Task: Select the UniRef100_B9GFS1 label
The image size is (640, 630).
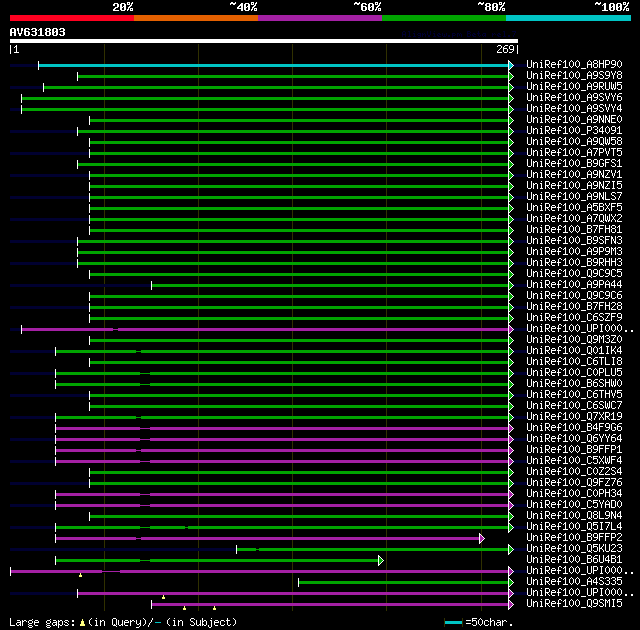Action: pos(574,164)
